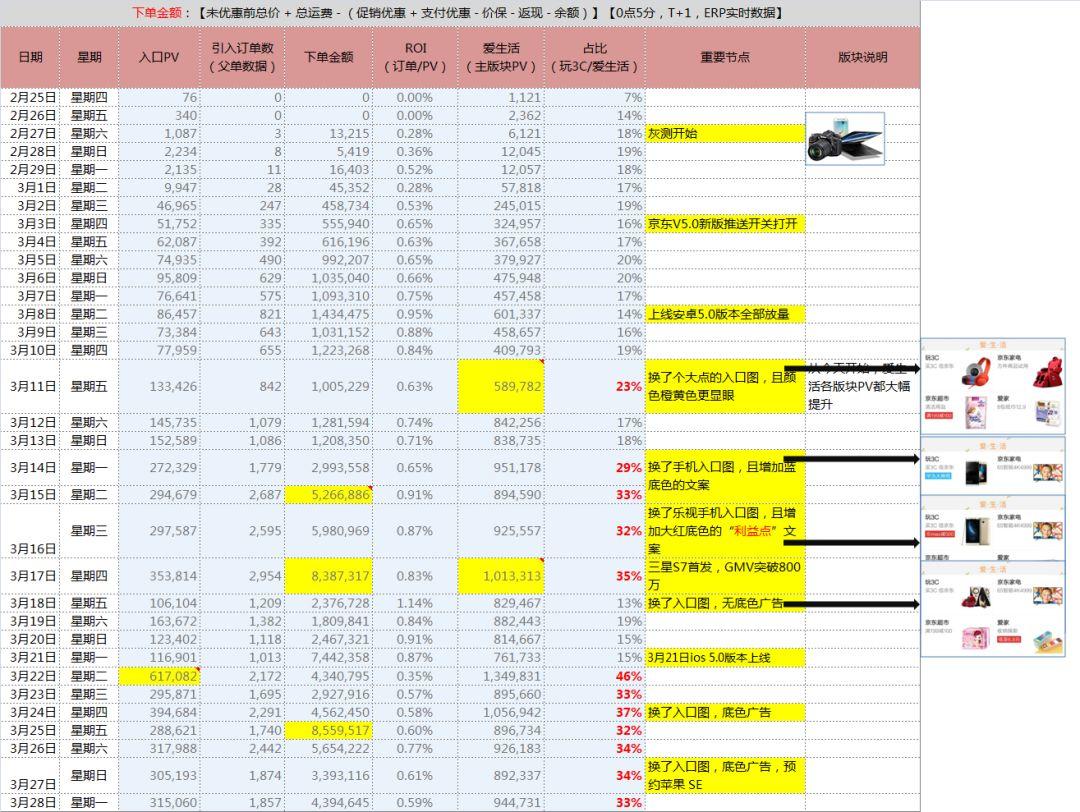Viewport: 1080px width, 812px height.
Task: Click the 灰测开始 note cell
Action: click(725, 133)
